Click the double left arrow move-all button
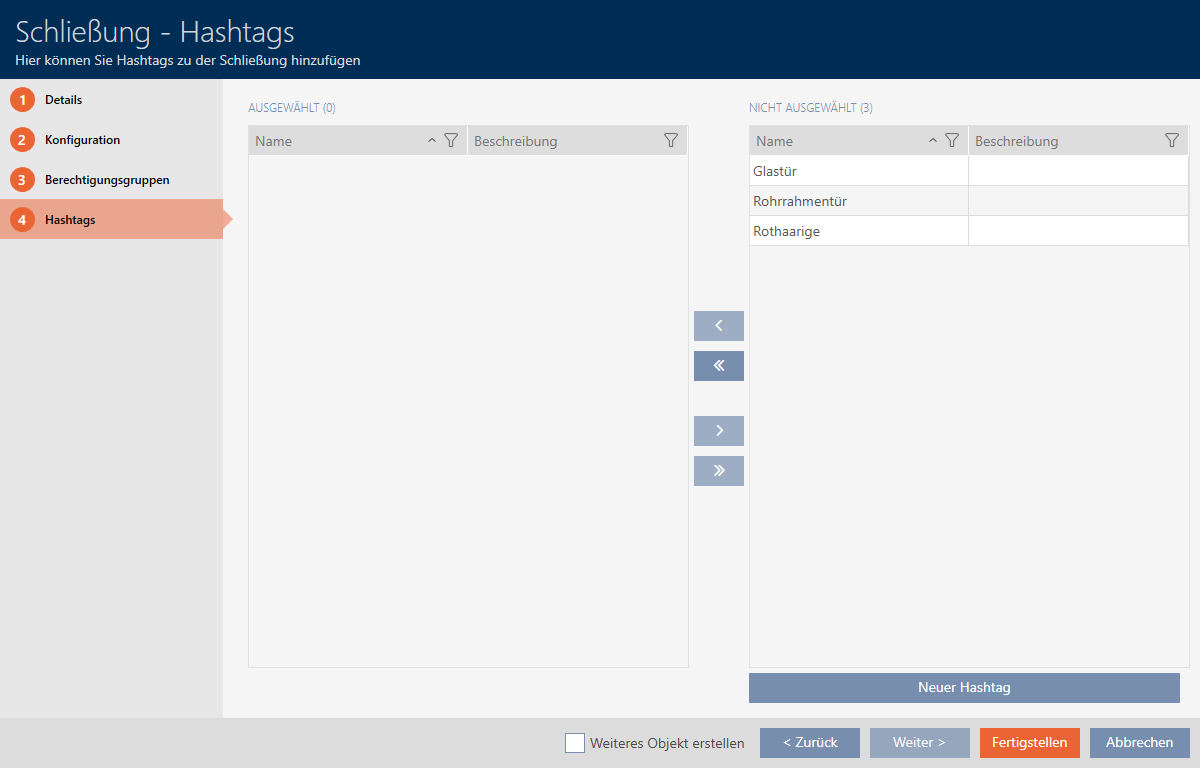The width and height of the screenshot is (1200, 768). tap(718, 366)
